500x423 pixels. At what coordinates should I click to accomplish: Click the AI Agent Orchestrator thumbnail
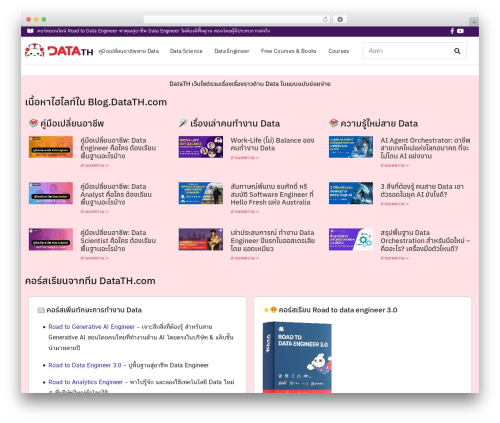coord(351,147)
